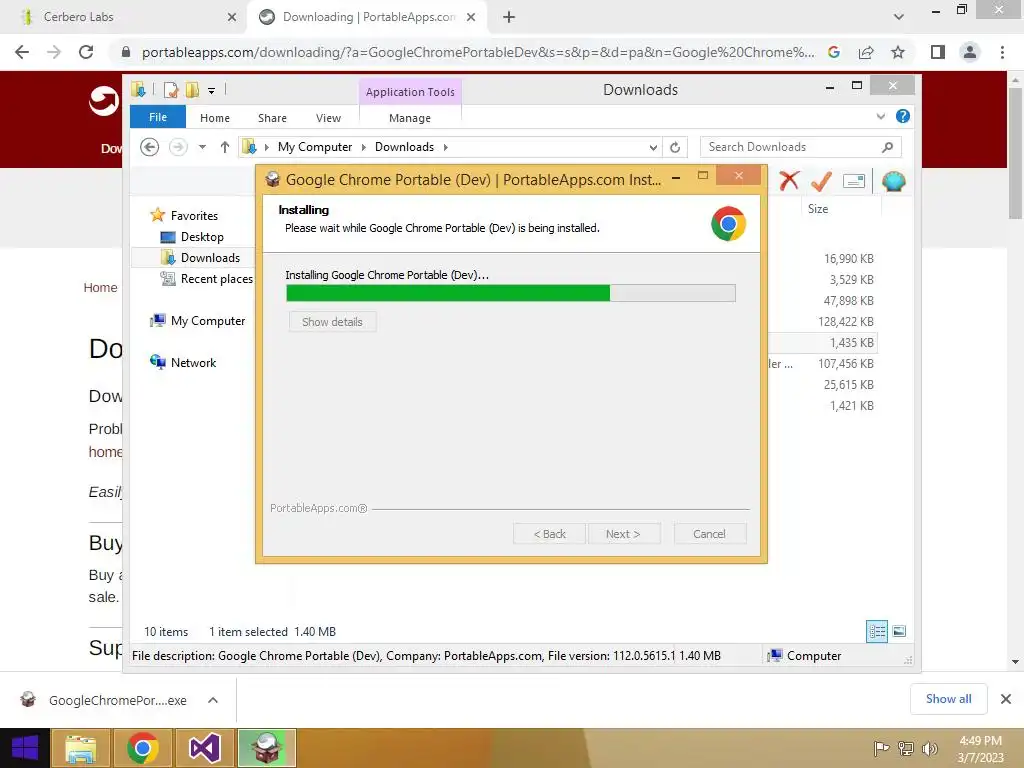The width and height of the screenshot is (1024, 768).
Task: Expand the Explorer ribbon chevron
Action: tap(881, 116)
